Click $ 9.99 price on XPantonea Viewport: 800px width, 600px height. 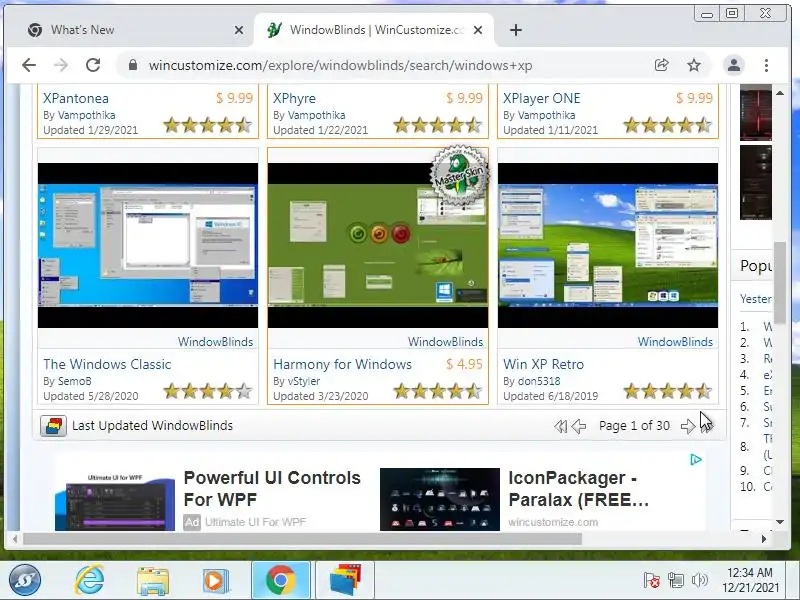234,98
